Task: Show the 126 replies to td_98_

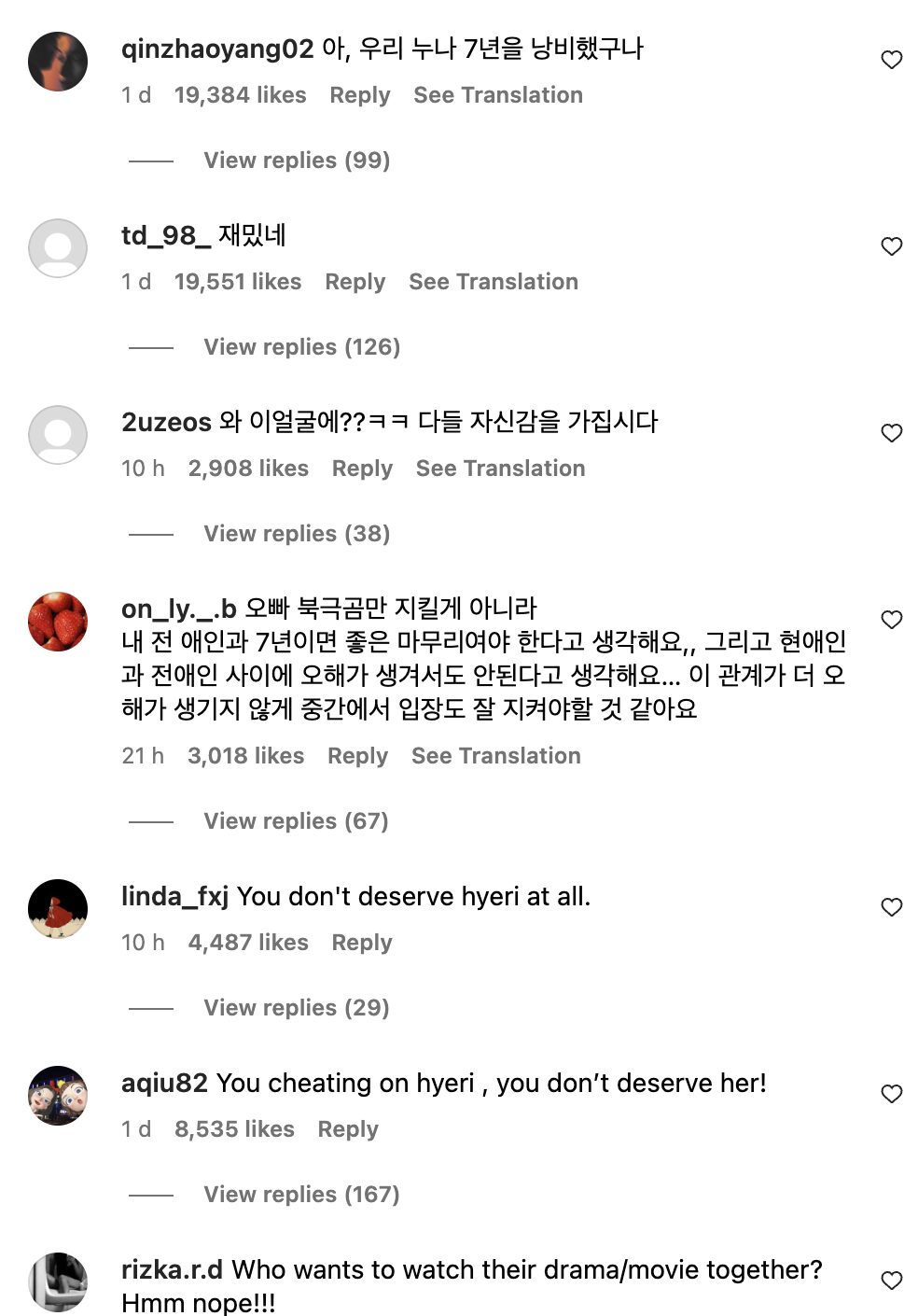Action: 301,347
